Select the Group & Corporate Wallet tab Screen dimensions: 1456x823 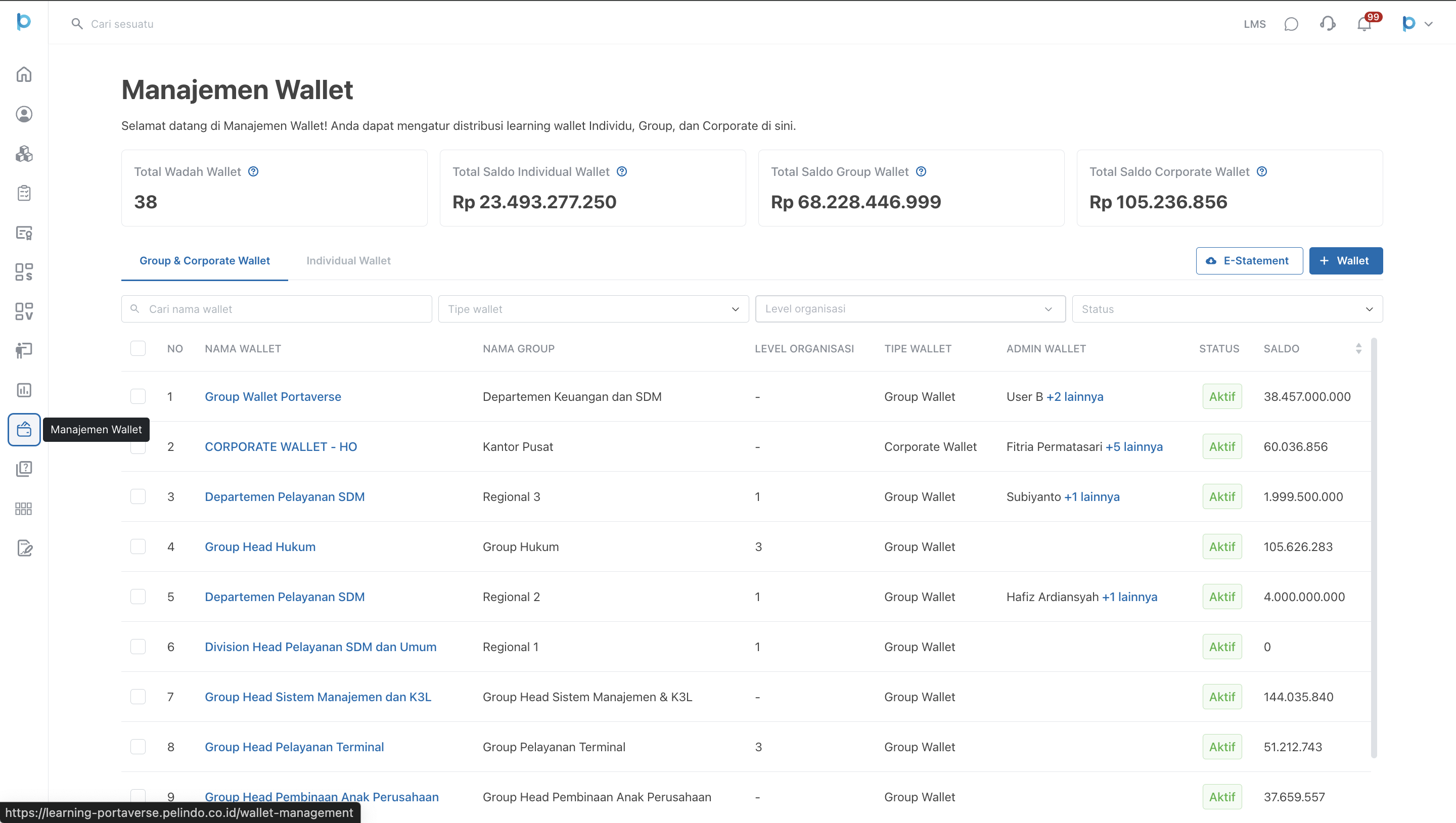205,260
